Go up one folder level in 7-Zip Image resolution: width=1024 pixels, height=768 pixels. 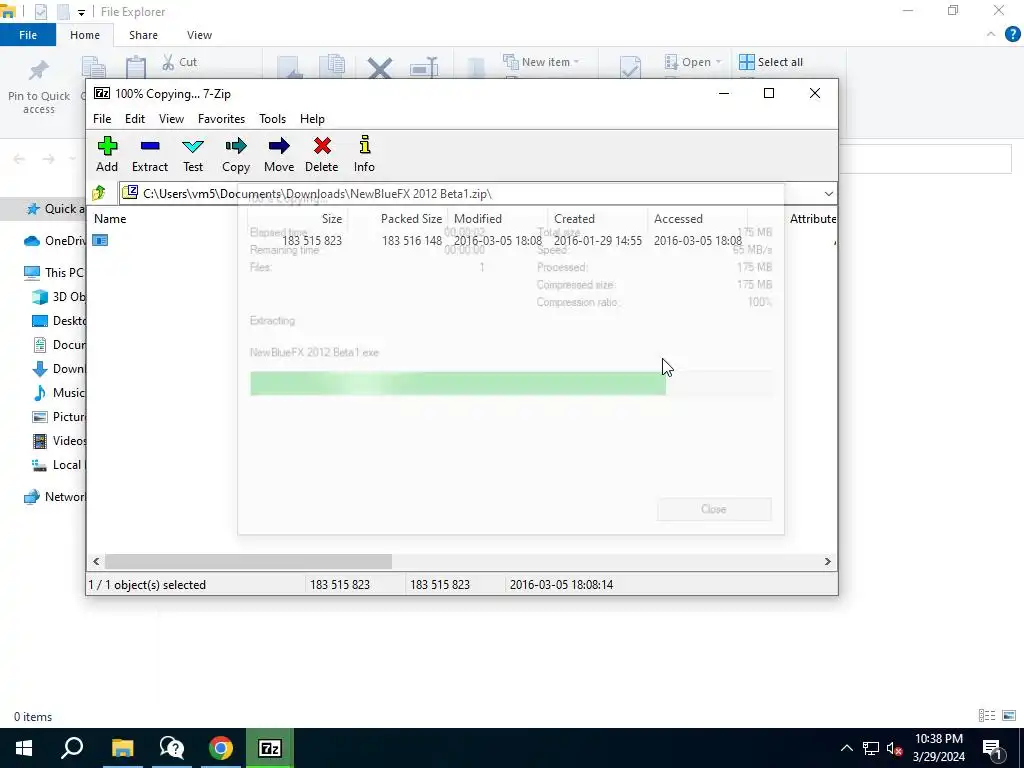(x=99, y=193)
